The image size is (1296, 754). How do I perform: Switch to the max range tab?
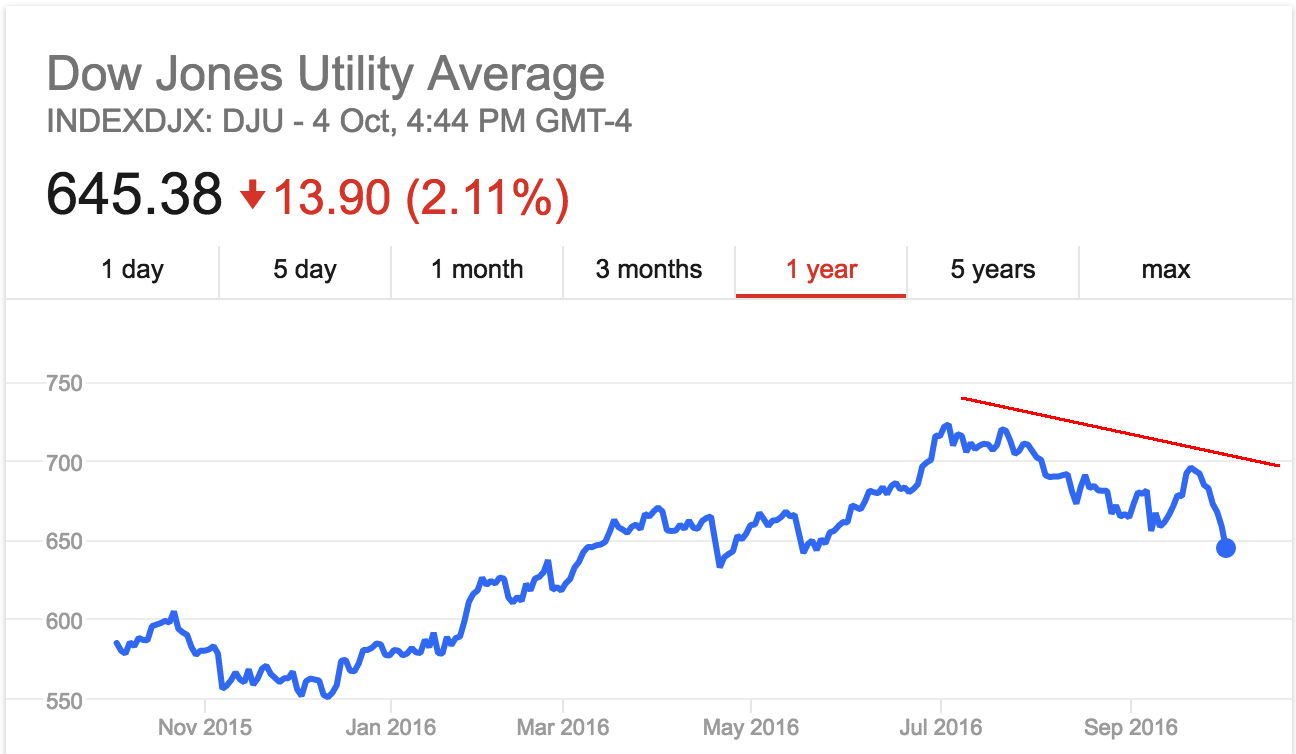click(1166, 269)
